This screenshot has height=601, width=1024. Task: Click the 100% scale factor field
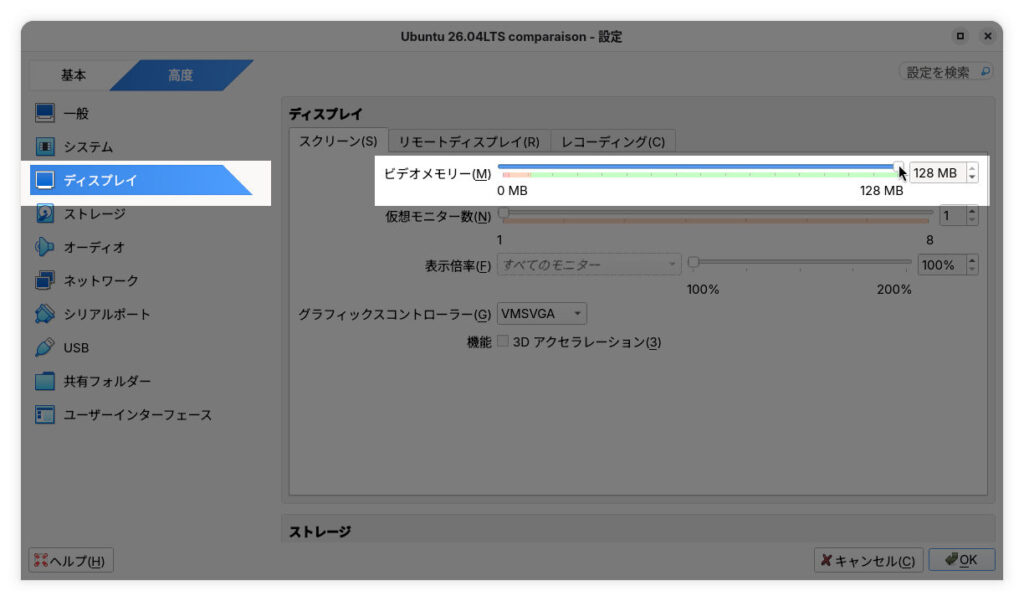click(x=942, y=265)
